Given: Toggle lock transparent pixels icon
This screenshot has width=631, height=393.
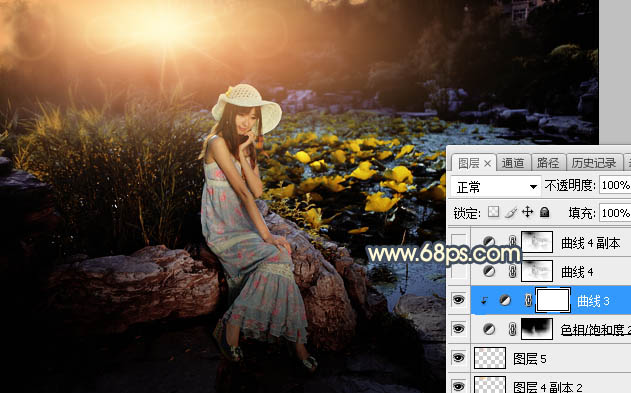Looking at the screenshot, I should click(493, 212).
